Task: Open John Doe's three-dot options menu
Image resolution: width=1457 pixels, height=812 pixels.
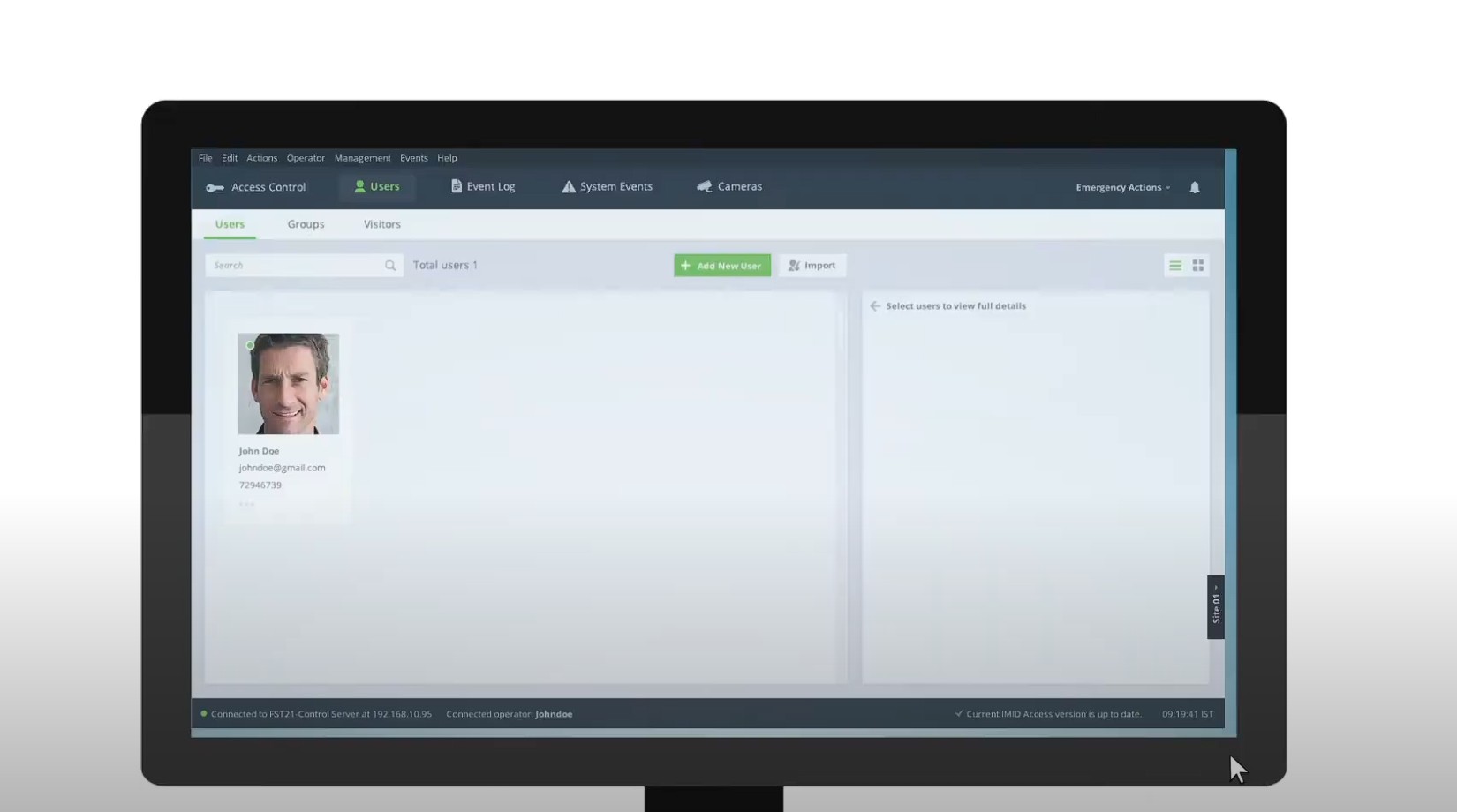Action: click(246, 504)
